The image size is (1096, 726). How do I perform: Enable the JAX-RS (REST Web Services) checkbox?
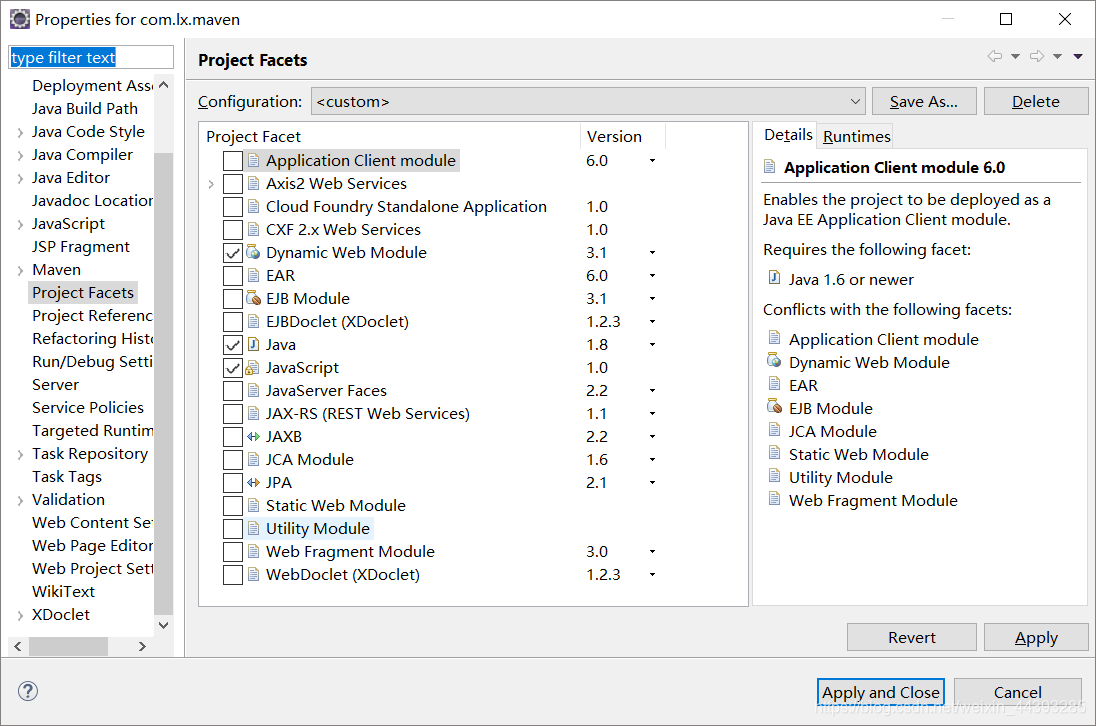coord(233,414)
